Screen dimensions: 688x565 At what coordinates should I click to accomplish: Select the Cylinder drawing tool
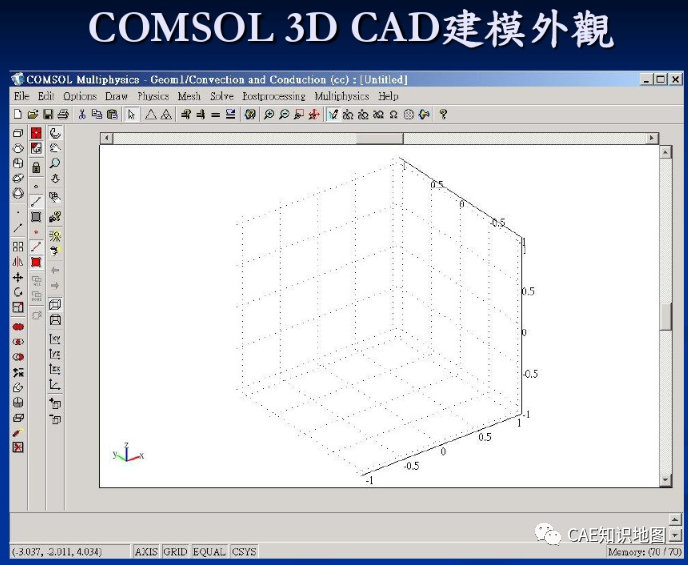tap(18, 163)
